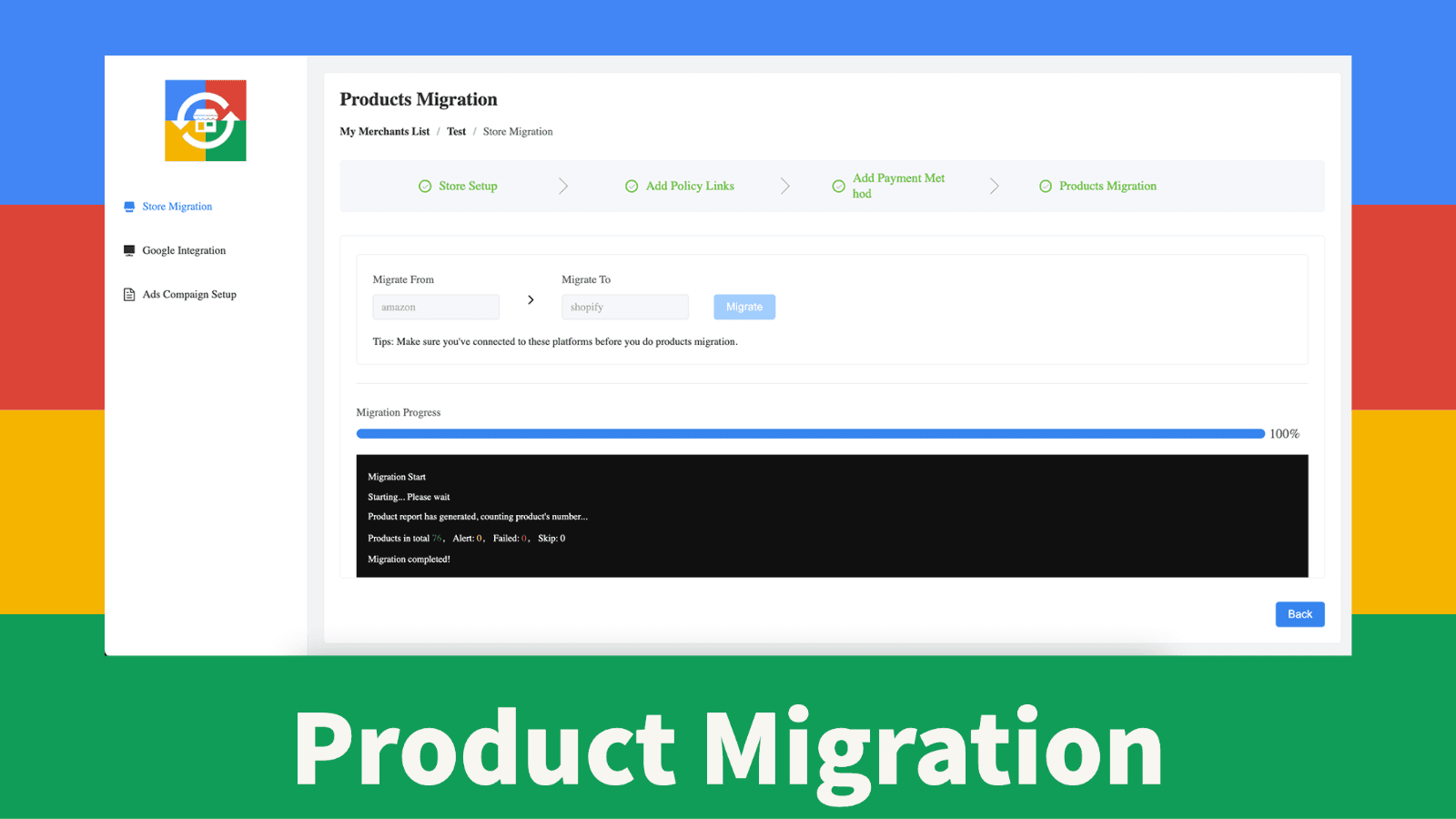Click the Products Migration checkmark icon
1456x819 pixels.
tap(1045, 186)
